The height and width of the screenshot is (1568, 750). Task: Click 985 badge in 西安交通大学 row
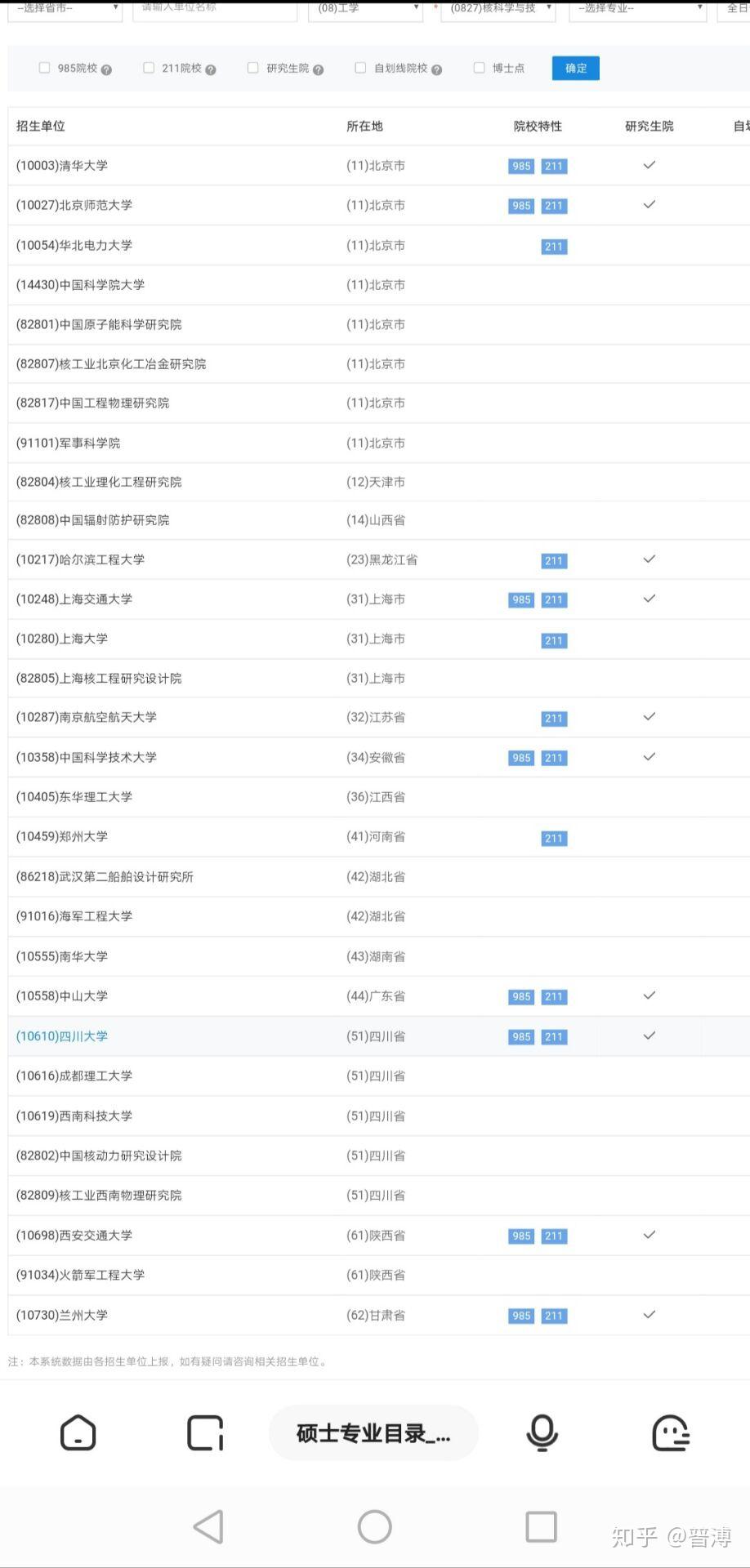(521, 1236)
